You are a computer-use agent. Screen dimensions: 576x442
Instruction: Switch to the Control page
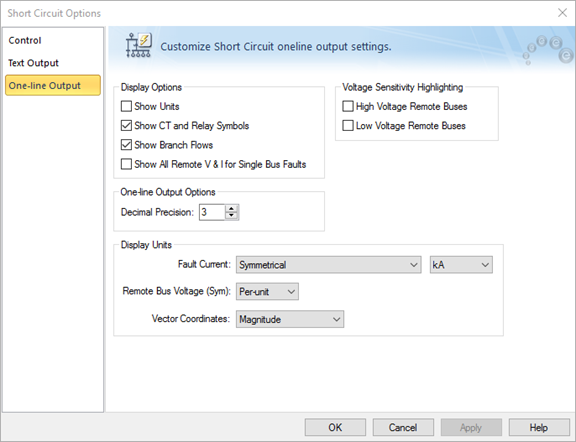point(25,40)
